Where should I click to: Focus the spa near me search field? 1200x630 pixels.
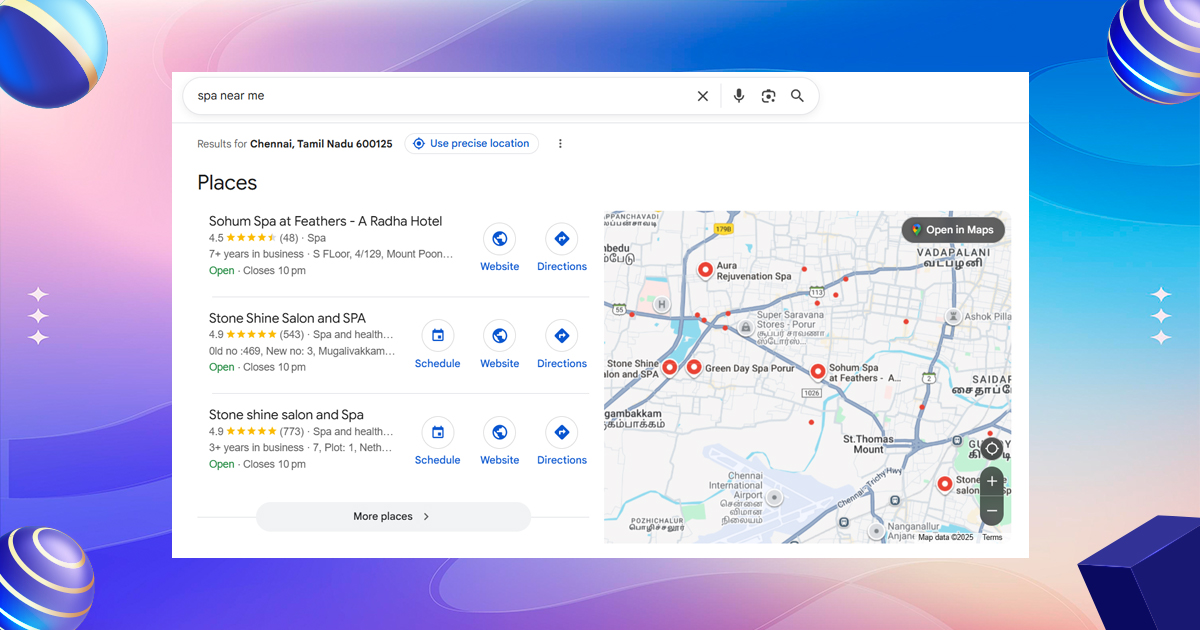[x=430, y=96]
